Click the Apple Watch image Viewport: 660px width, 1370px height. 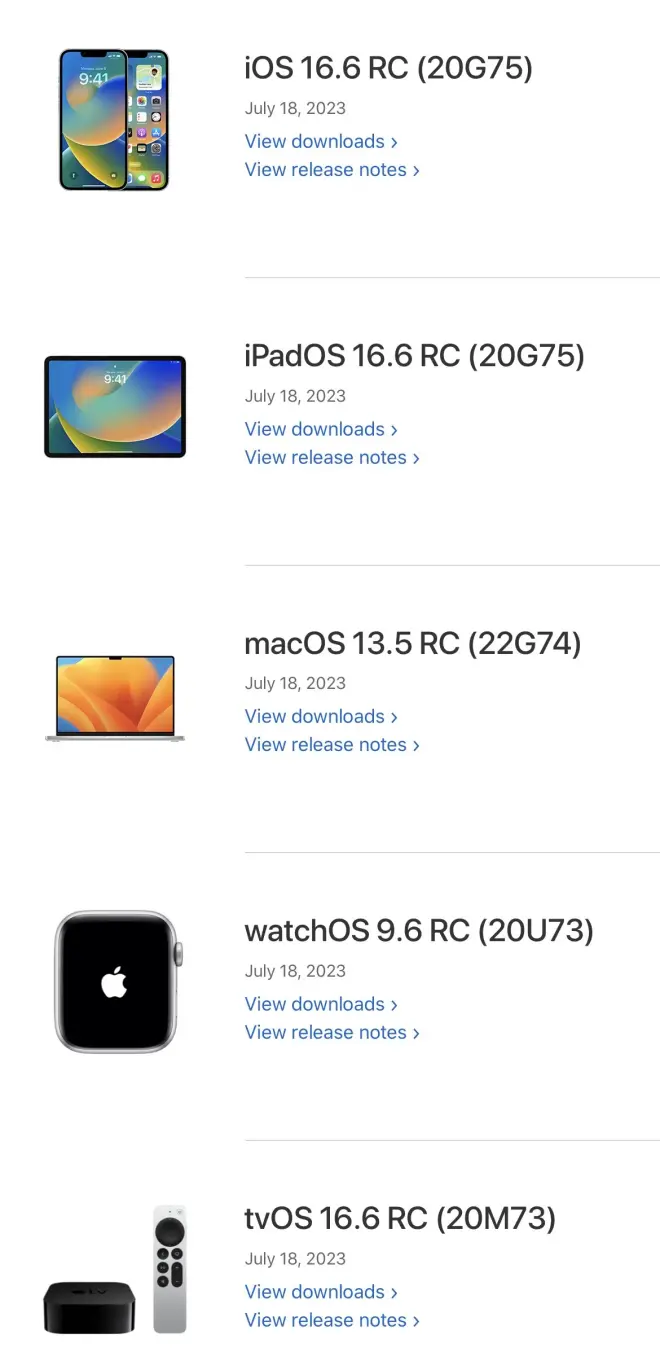click(118, 981)
